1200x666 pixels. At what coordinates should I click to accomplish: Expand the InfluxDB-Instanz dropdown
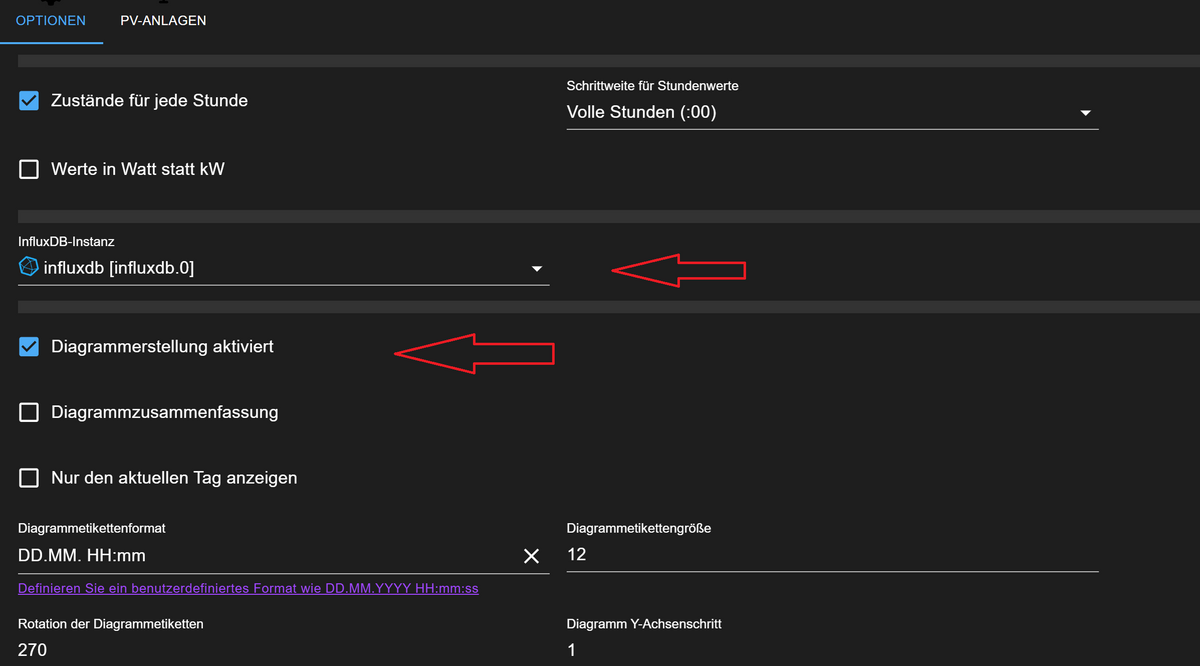284,268
